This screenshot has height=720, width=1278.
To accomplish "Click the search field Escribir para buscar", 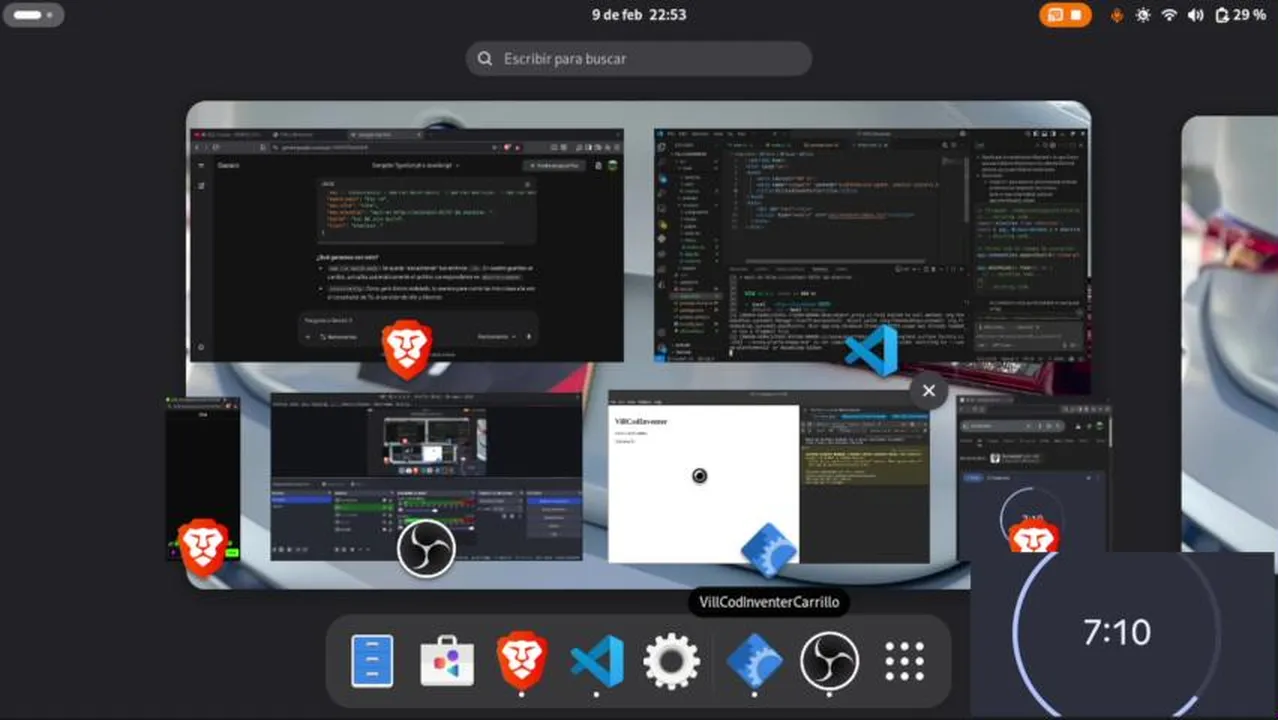I will point(638,59).
